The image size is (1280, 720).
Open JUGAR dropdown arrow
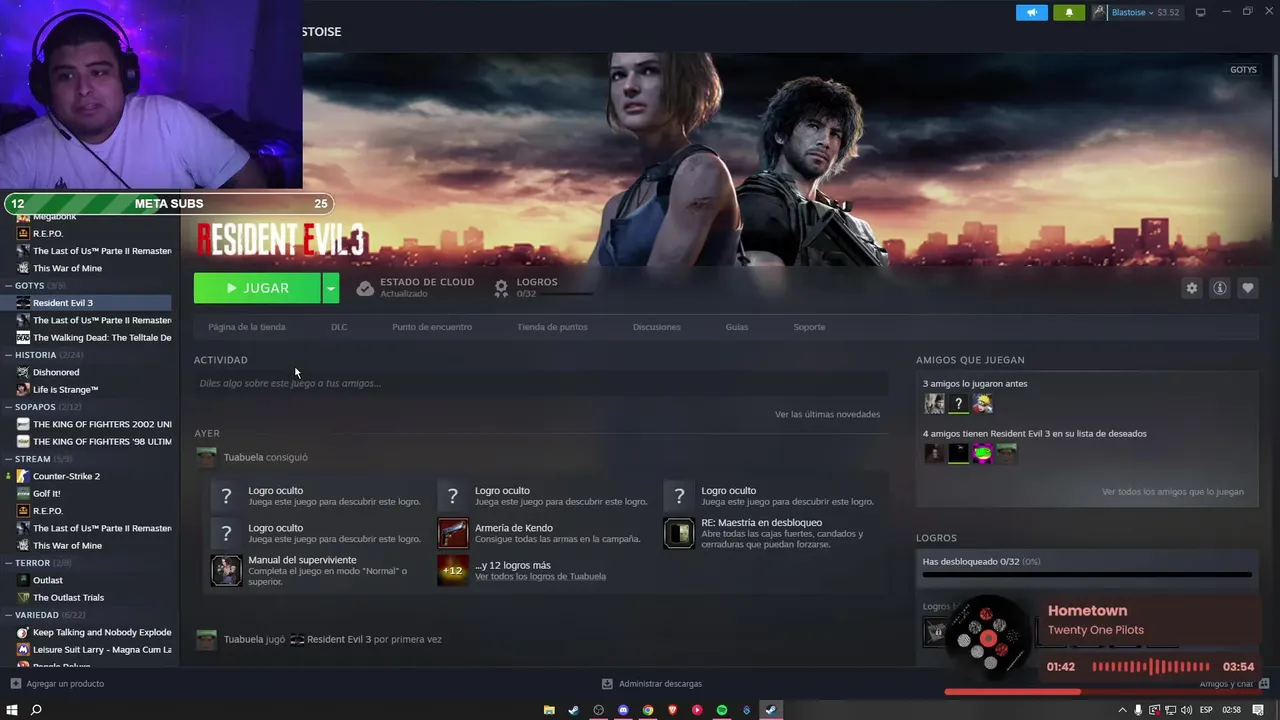(x=331, y=288)
